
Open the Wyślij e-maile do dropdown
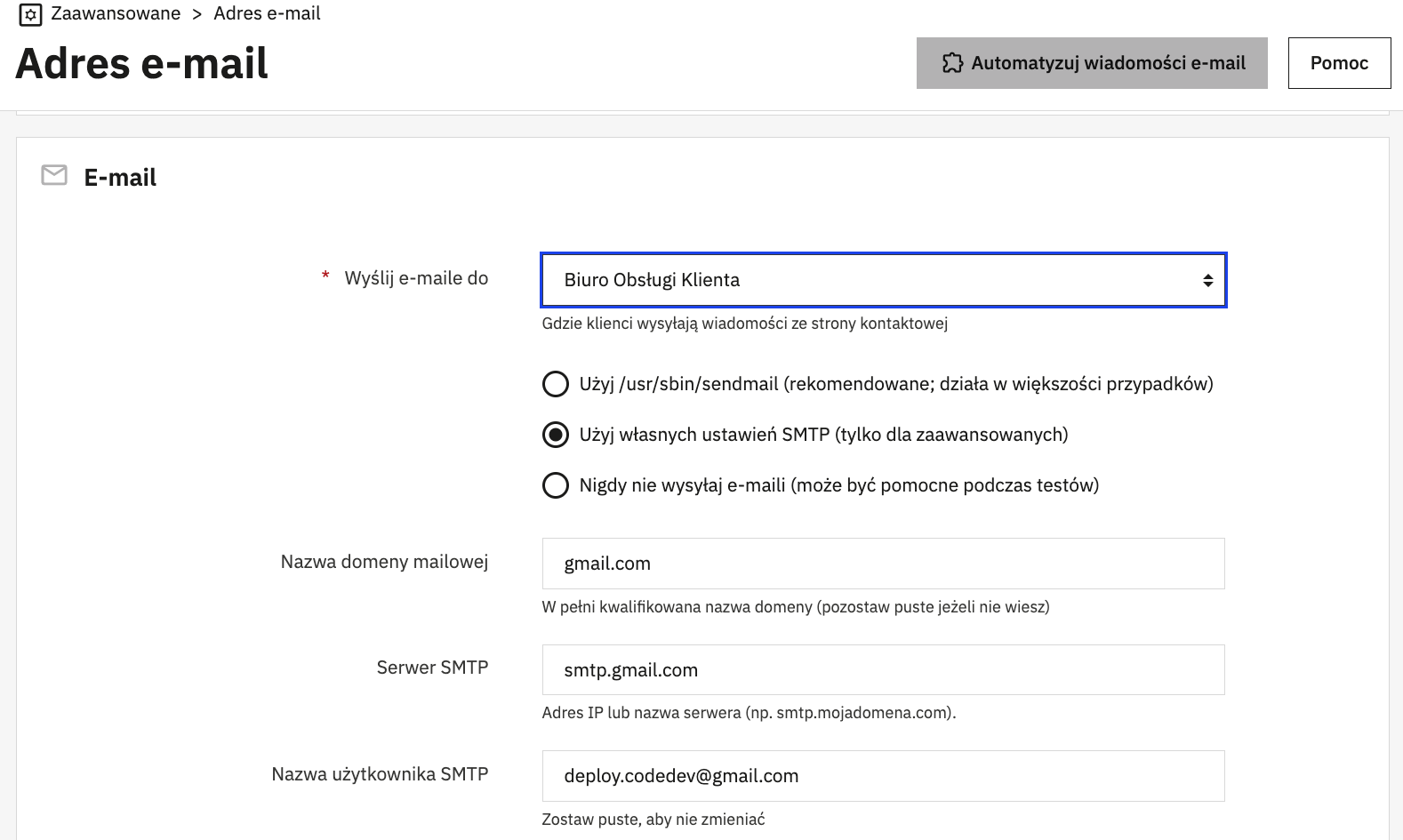coord(884,280)
